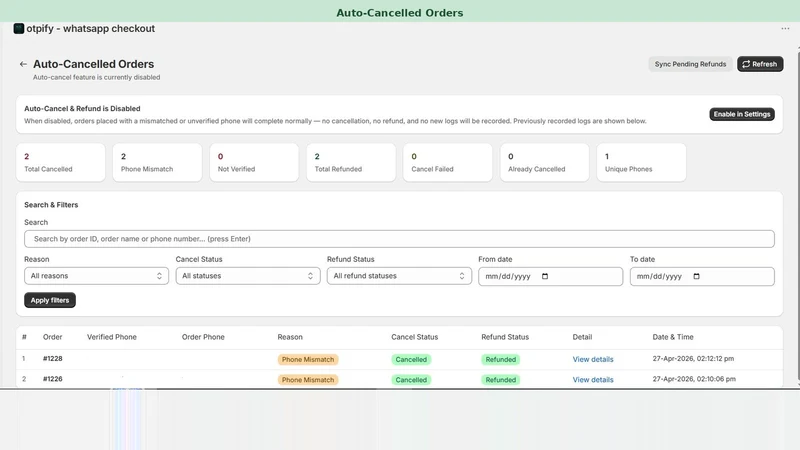
Task: Click the otpify app logo icon
Action: point(19,29)
